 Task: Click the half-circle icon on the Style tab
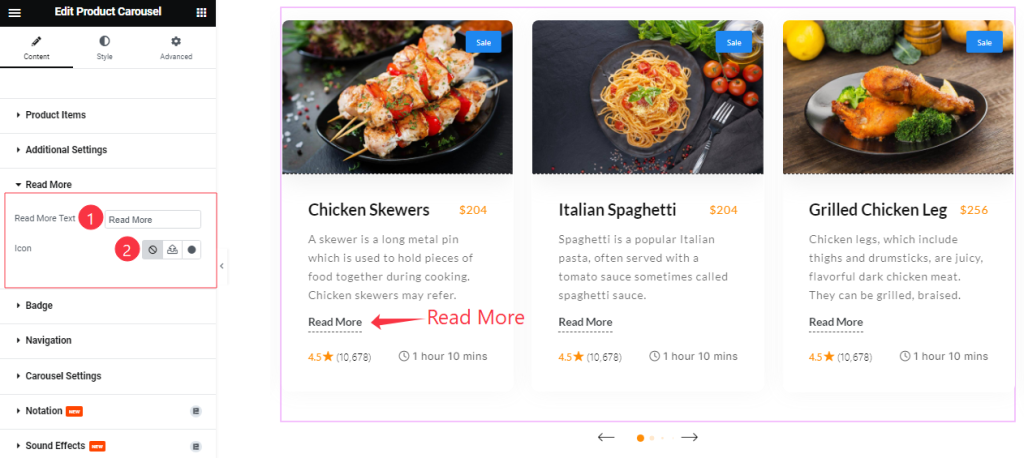pyautogui.click(x=104, y=41)
